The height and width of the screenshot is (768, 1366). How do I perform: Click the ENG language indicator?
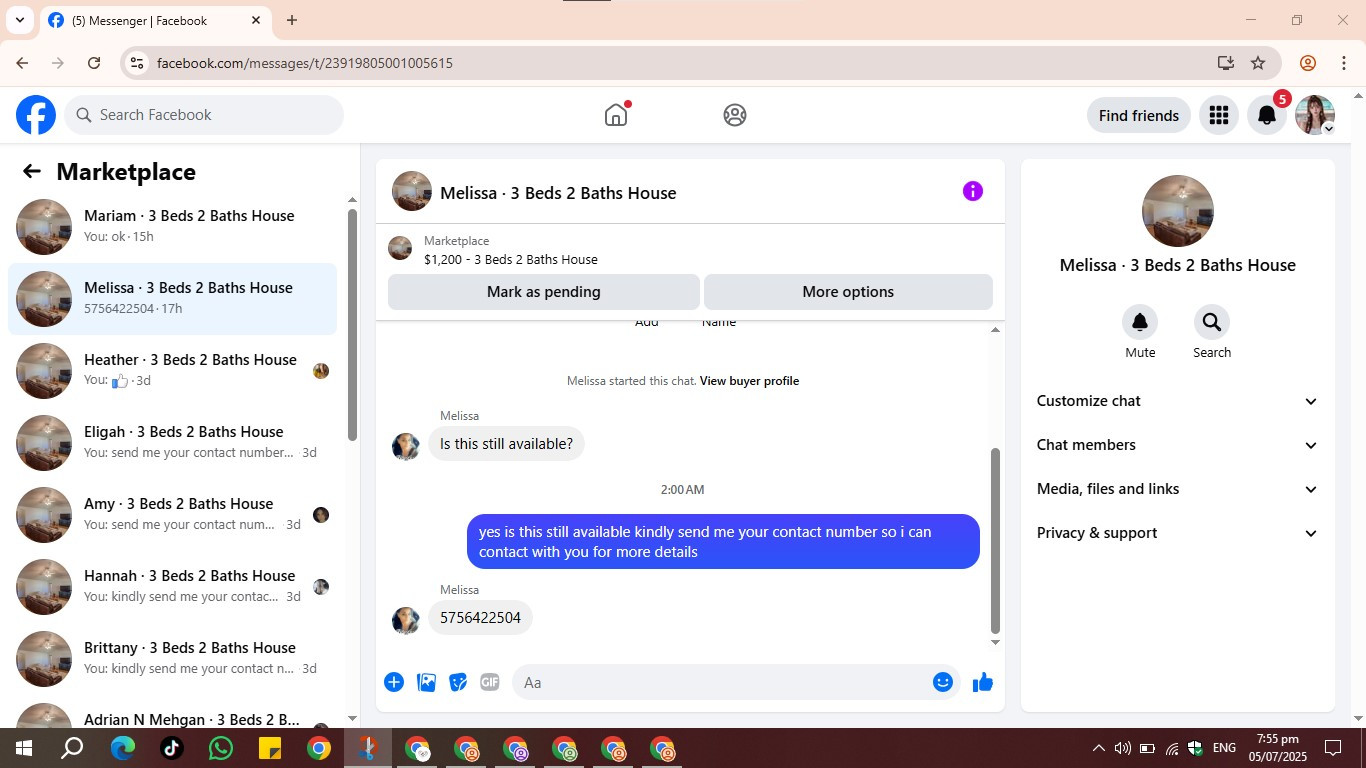coord(1224,748)
